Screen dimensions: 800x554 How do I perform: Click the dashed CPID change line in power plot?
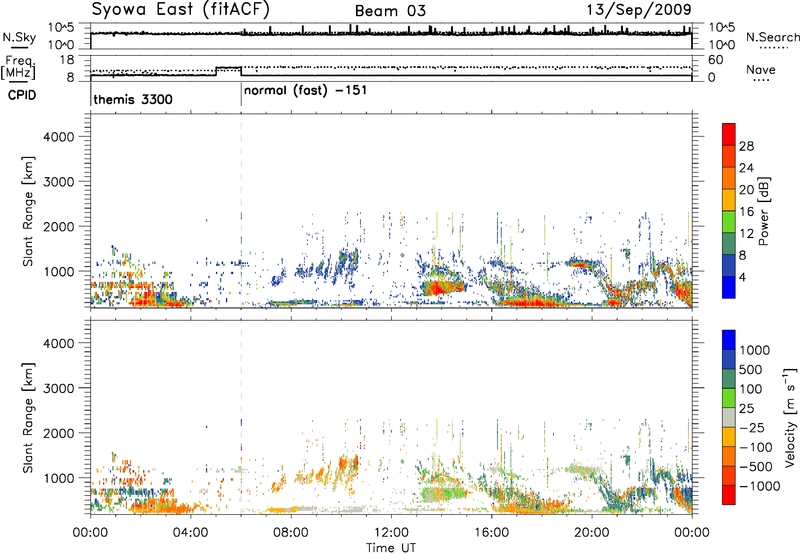pos(241,211)
